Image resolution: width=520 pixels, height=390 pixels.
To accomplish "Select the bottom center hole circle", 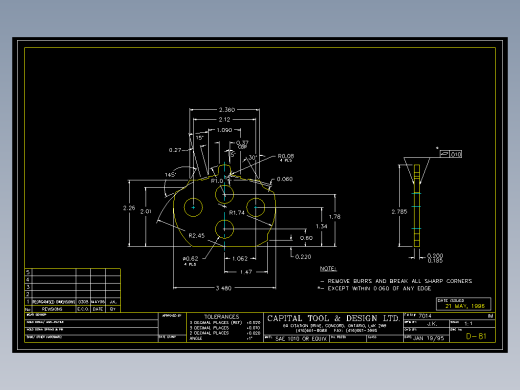I will (x=224, y=229).
